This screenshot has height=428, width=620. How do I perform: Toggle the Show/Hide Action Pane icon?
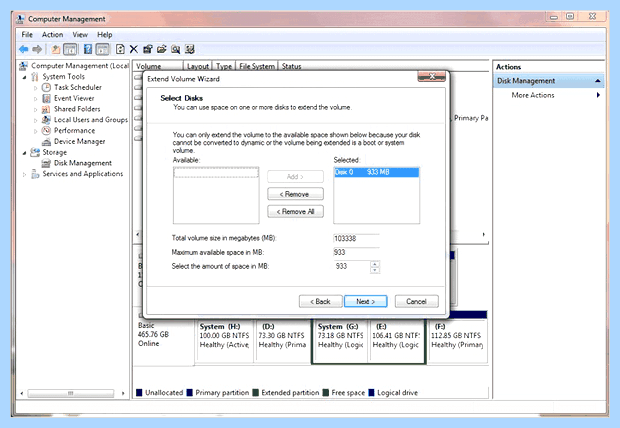coord(102,49)
